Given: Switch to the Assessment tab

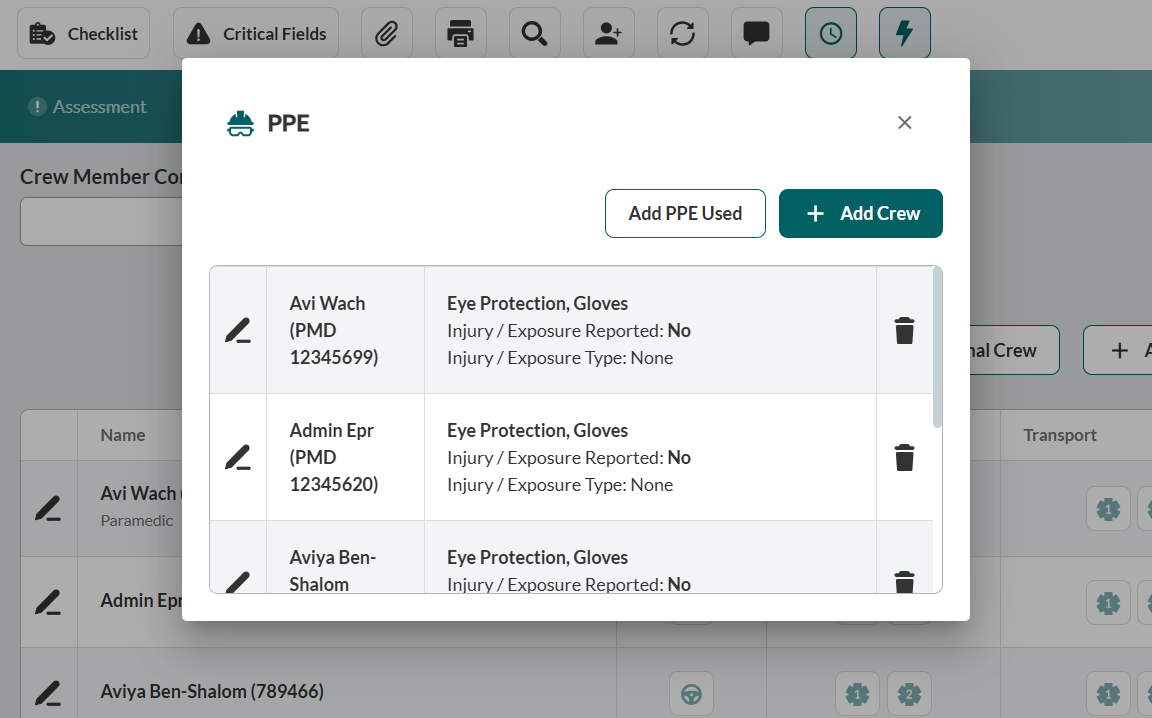Looking at the screenshot, I should (x=88, y=107).
